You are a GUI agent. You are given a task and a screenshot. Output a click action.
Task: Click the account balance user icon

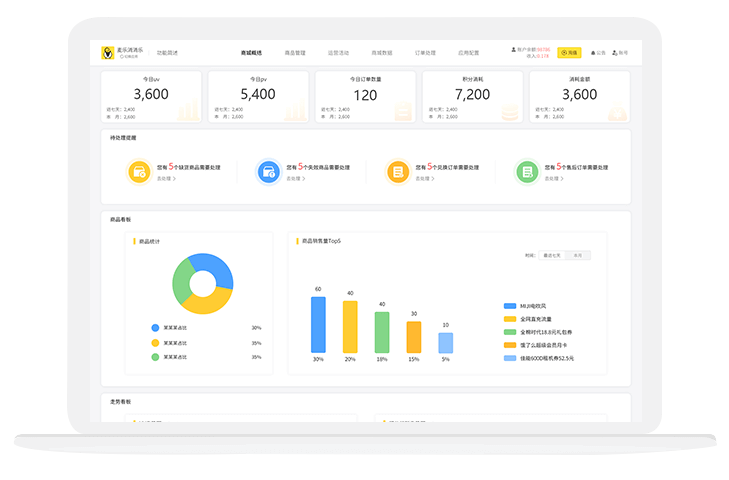(513, 49)
